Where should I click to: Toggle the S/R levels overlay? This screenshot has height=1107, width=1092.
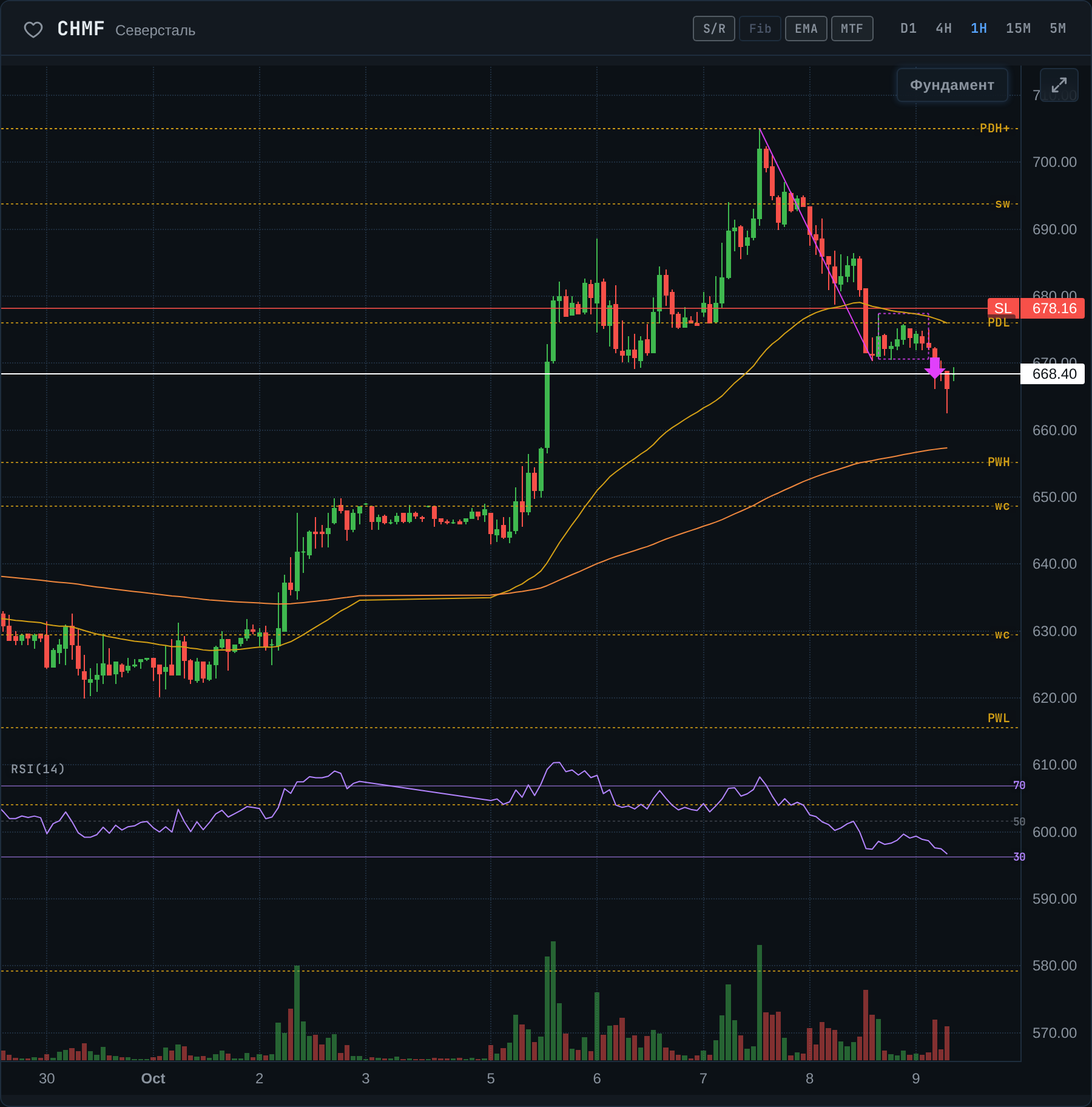[x=714, y=29]
